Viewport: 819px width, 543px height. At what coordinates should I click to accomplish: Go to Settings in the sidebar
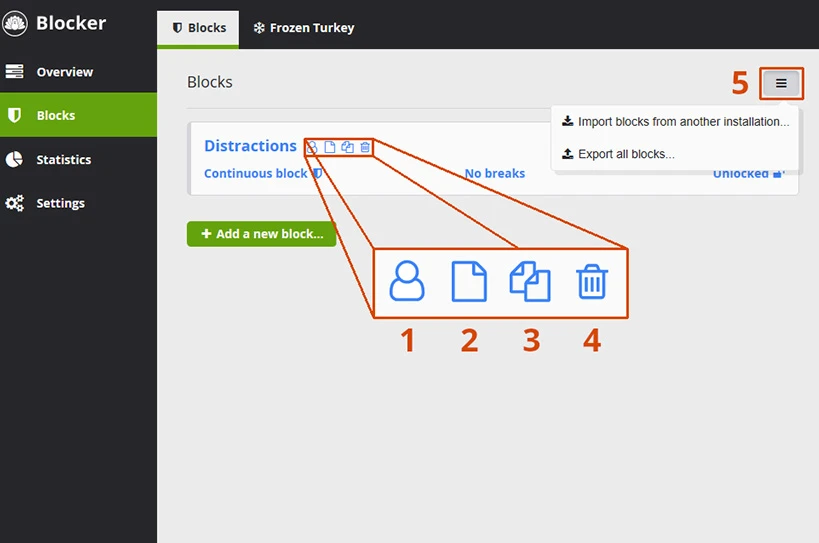click(x=60, y=203)
